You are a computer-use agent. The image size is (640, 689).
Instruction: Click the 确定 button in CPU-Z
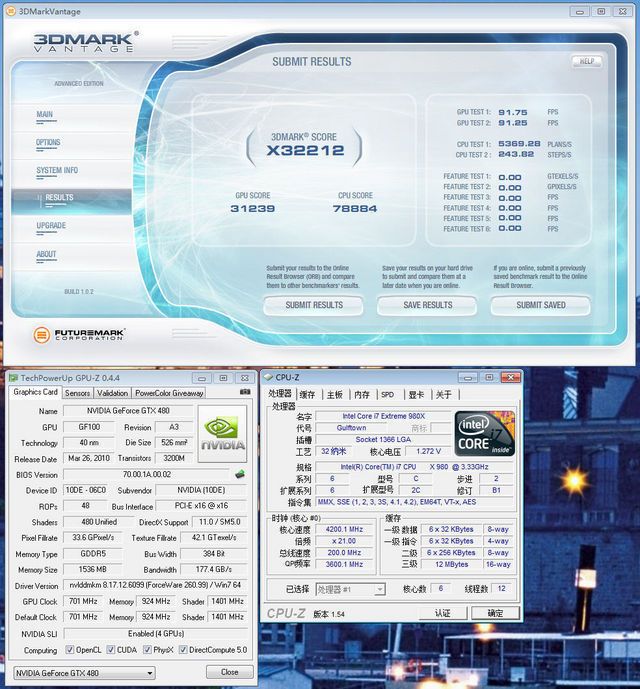tap(495, 613)
